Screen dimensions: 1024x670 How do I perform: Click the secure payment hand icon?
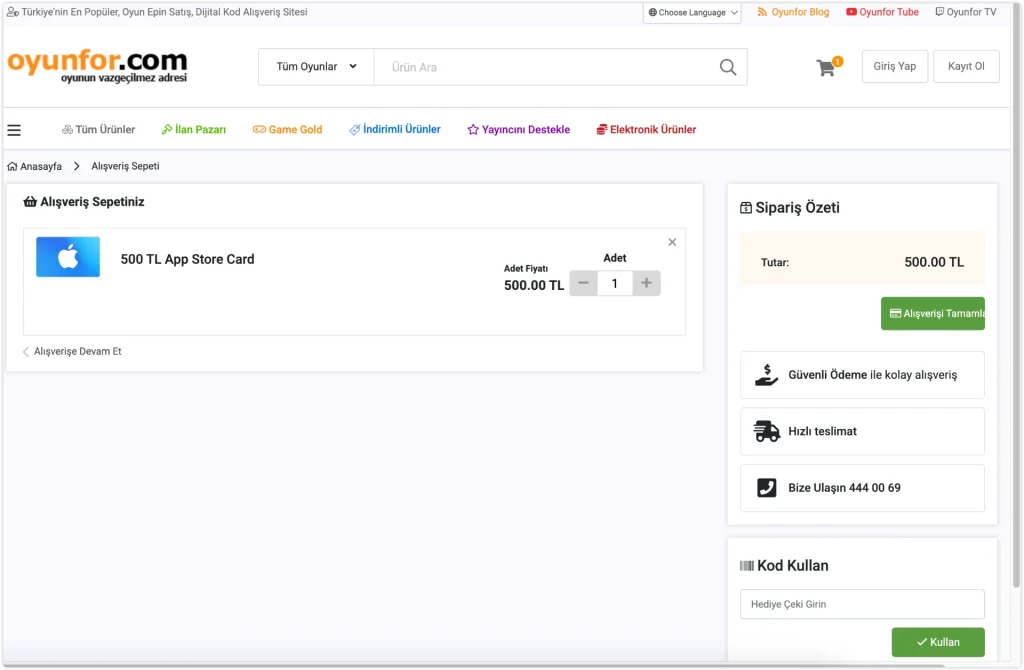click(766, 375)
